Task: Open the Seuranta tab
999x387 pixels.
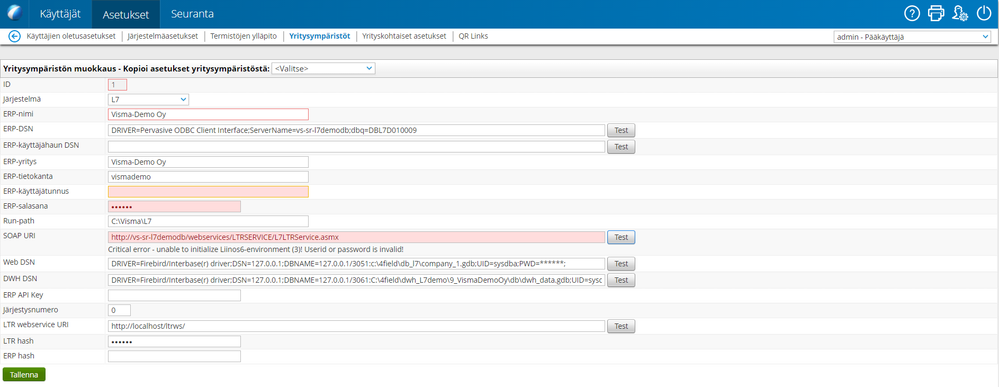Action: [192, 13]
